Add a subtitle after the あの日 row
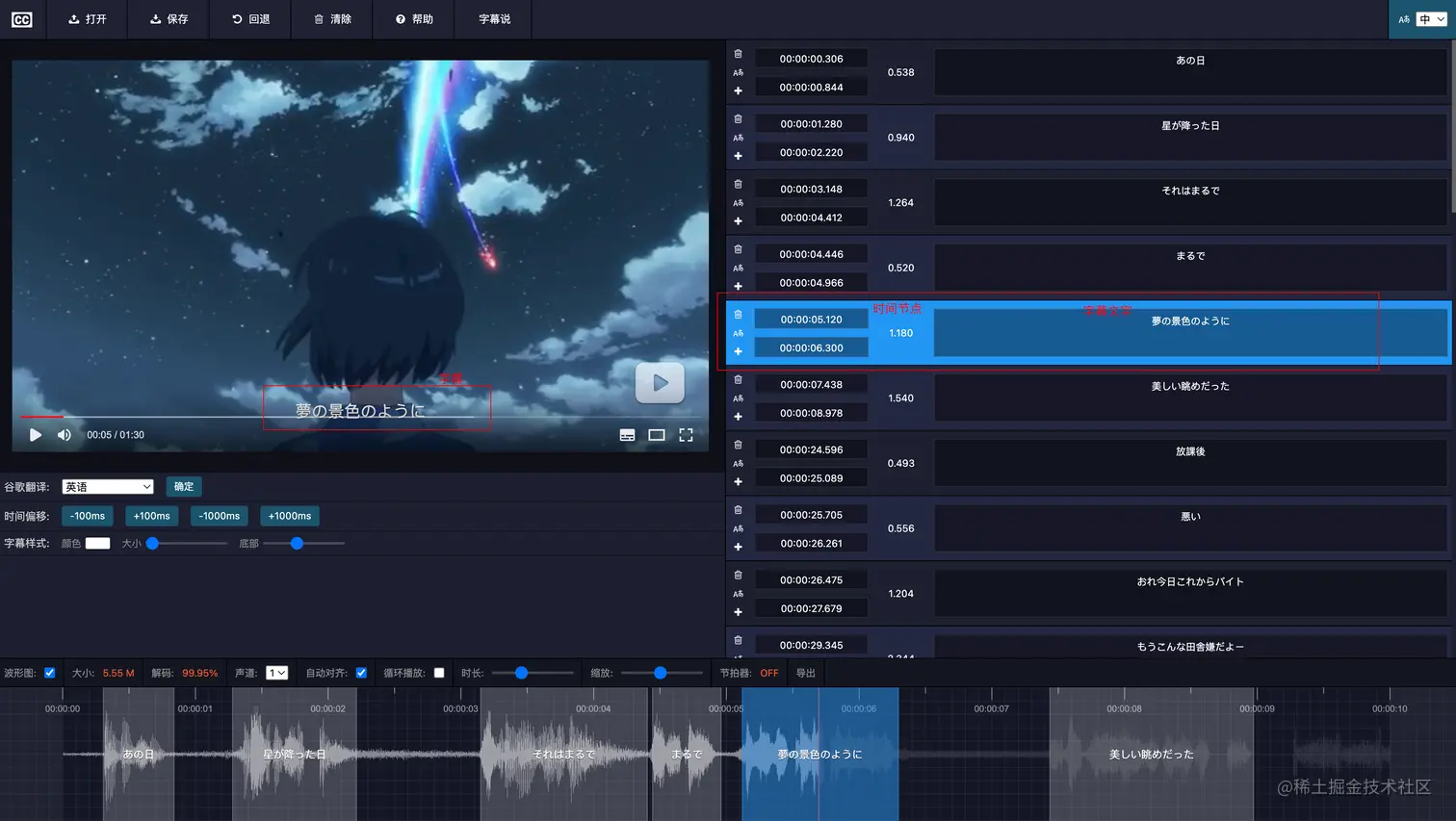The height and width of the screenshot is (821, 1456). 738,90
